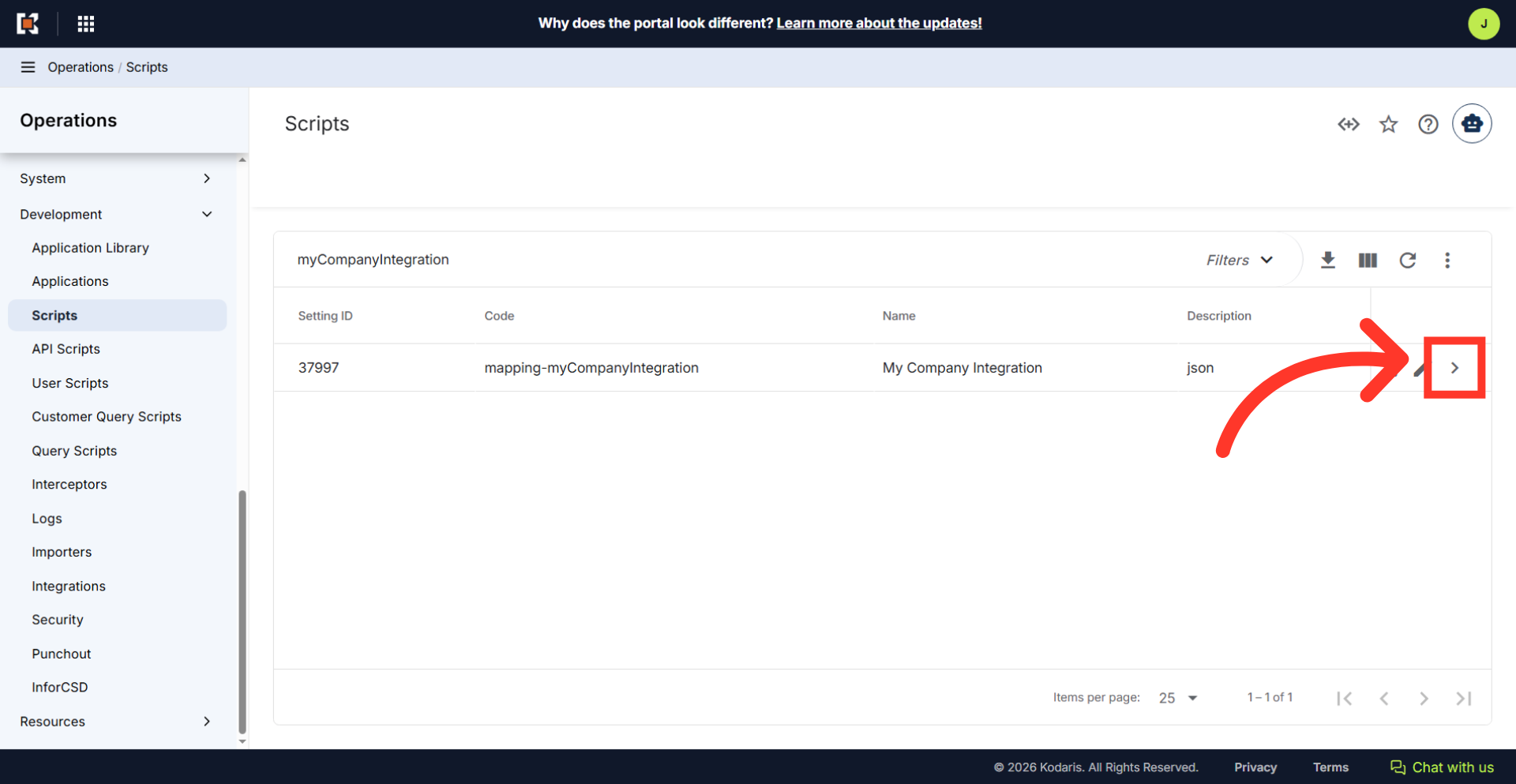Sort by Name column header
The image size is (1516, 784).
click(899, 316)
